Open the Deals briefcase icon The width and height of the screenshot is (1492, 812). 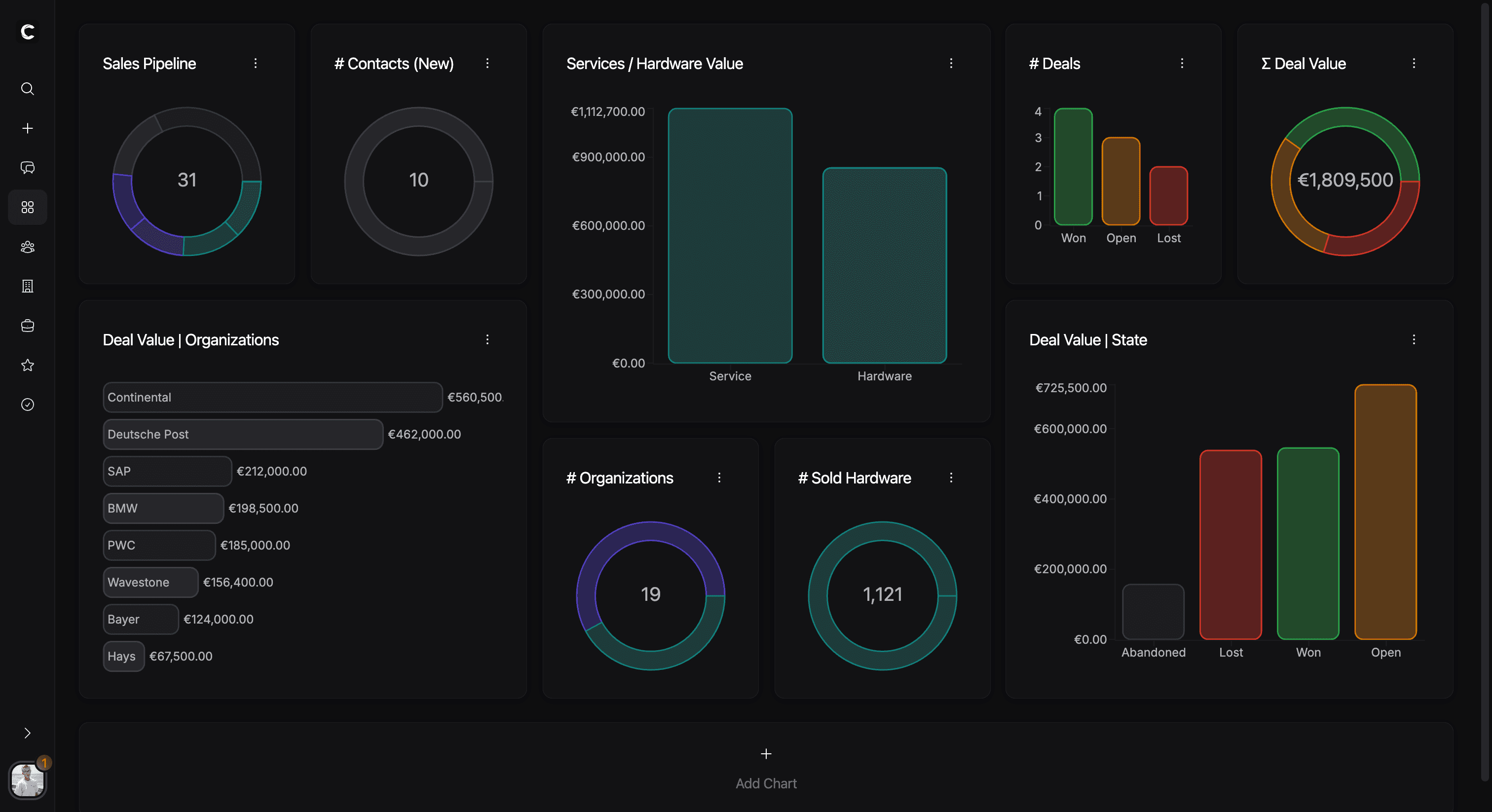27,326
